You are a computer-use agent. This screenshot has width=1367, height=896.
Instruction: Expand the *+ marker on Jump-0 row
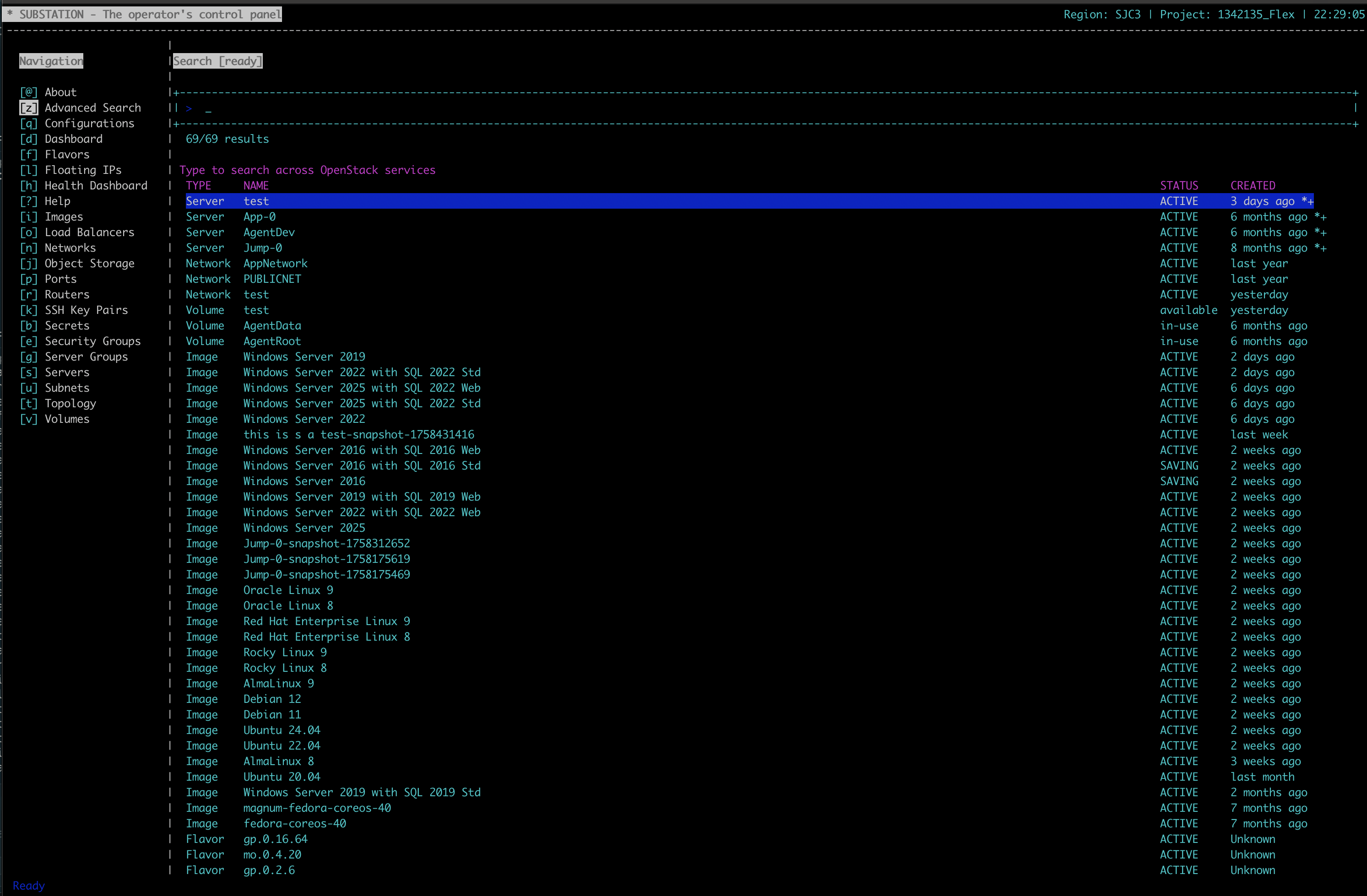point(1320,248)
